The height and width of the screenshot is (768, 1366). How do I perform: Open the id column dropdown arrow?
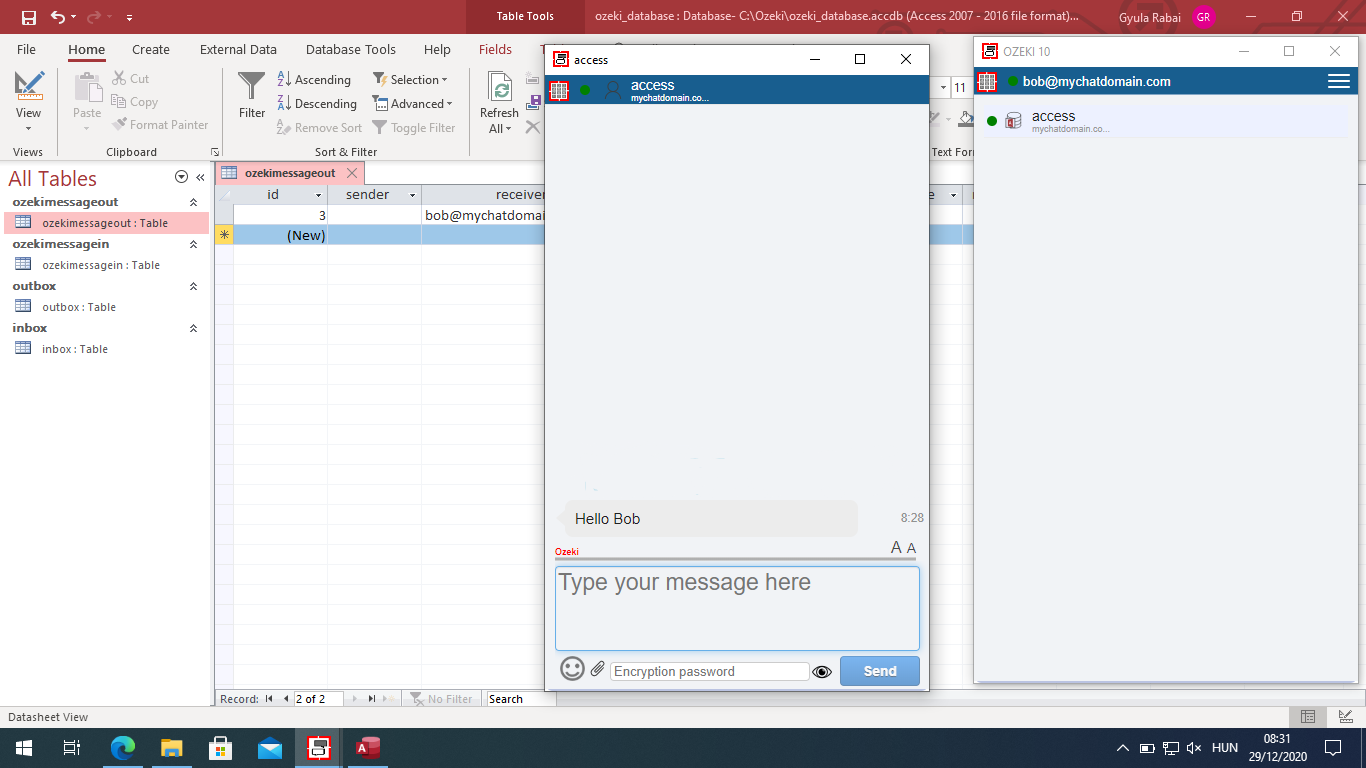tap(319, 195)
